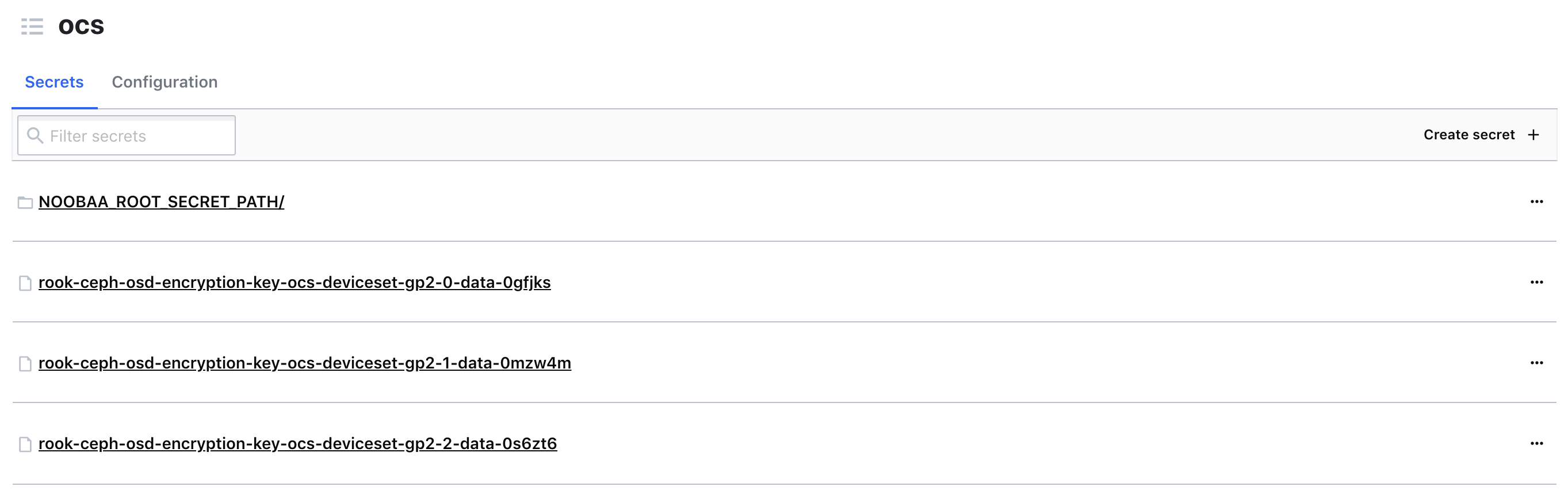1568x494 pixels.
Task: Switch to the Configuration tab
Action: [x=165, y=82]
